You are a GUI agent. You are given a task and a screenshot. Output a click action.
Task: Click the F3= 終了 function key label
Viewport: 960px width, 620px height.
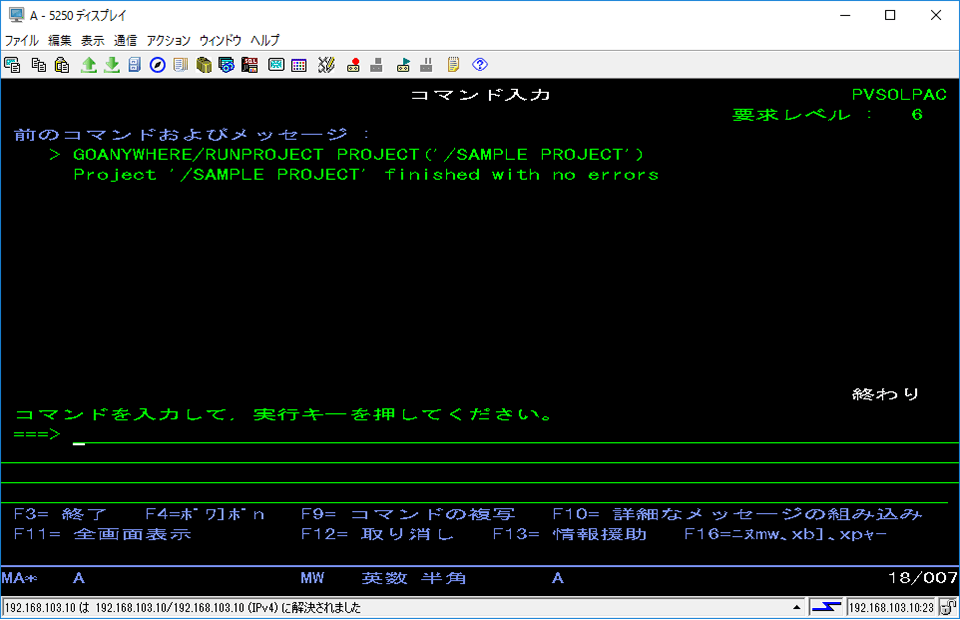tap(60, 514)
